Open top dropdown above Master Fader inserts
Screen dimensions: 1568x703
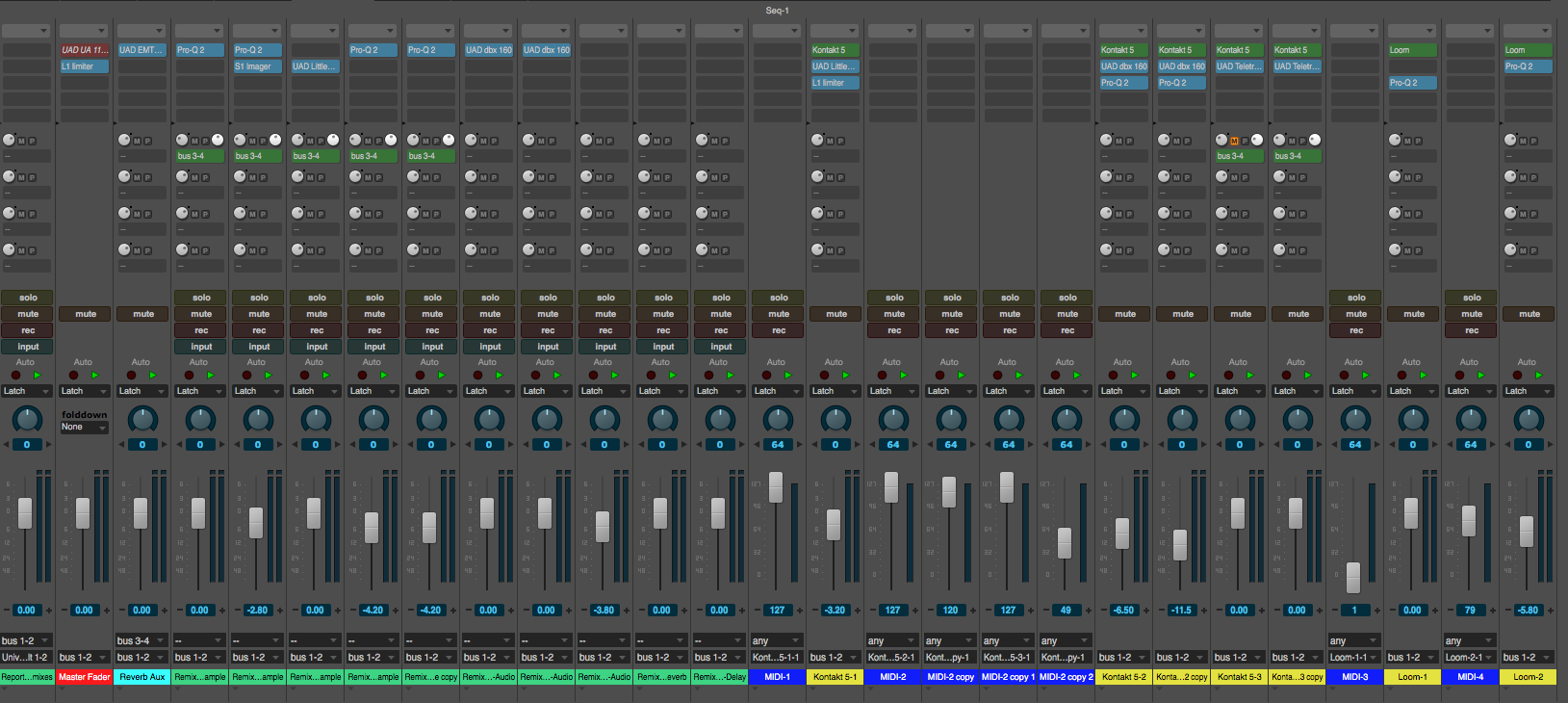point(84,31)
